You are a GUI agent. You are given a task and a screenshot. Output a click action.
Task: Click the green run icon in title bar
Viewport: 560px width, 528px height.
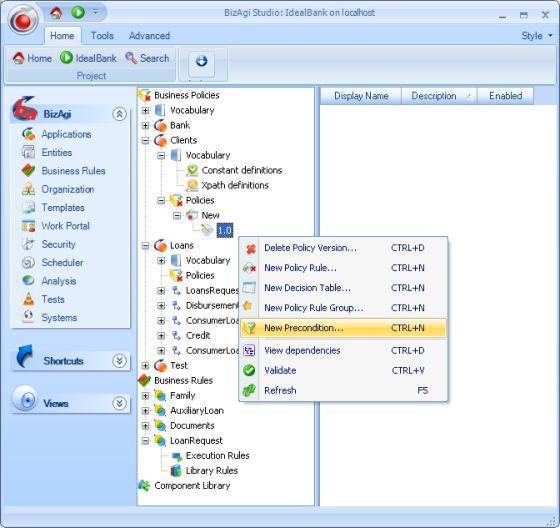(78, 13)
